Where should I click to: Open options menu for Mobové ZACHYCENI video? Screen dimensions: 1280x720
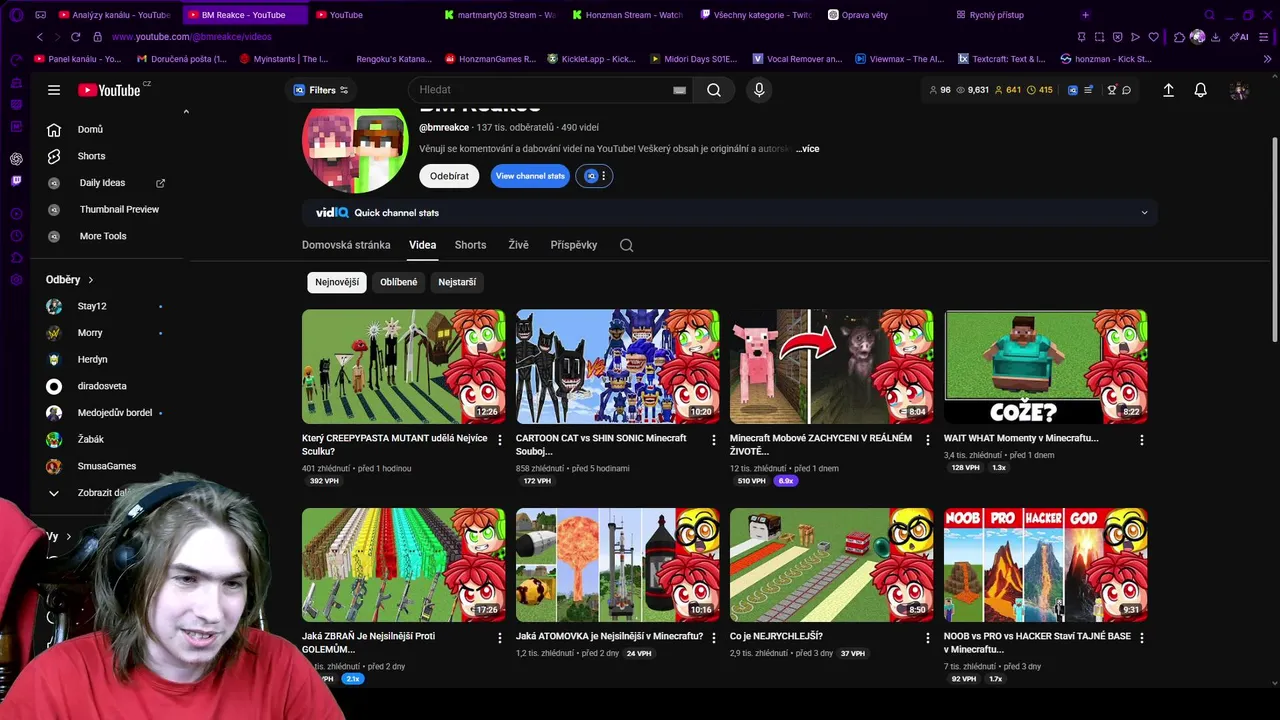pos(928,440)
